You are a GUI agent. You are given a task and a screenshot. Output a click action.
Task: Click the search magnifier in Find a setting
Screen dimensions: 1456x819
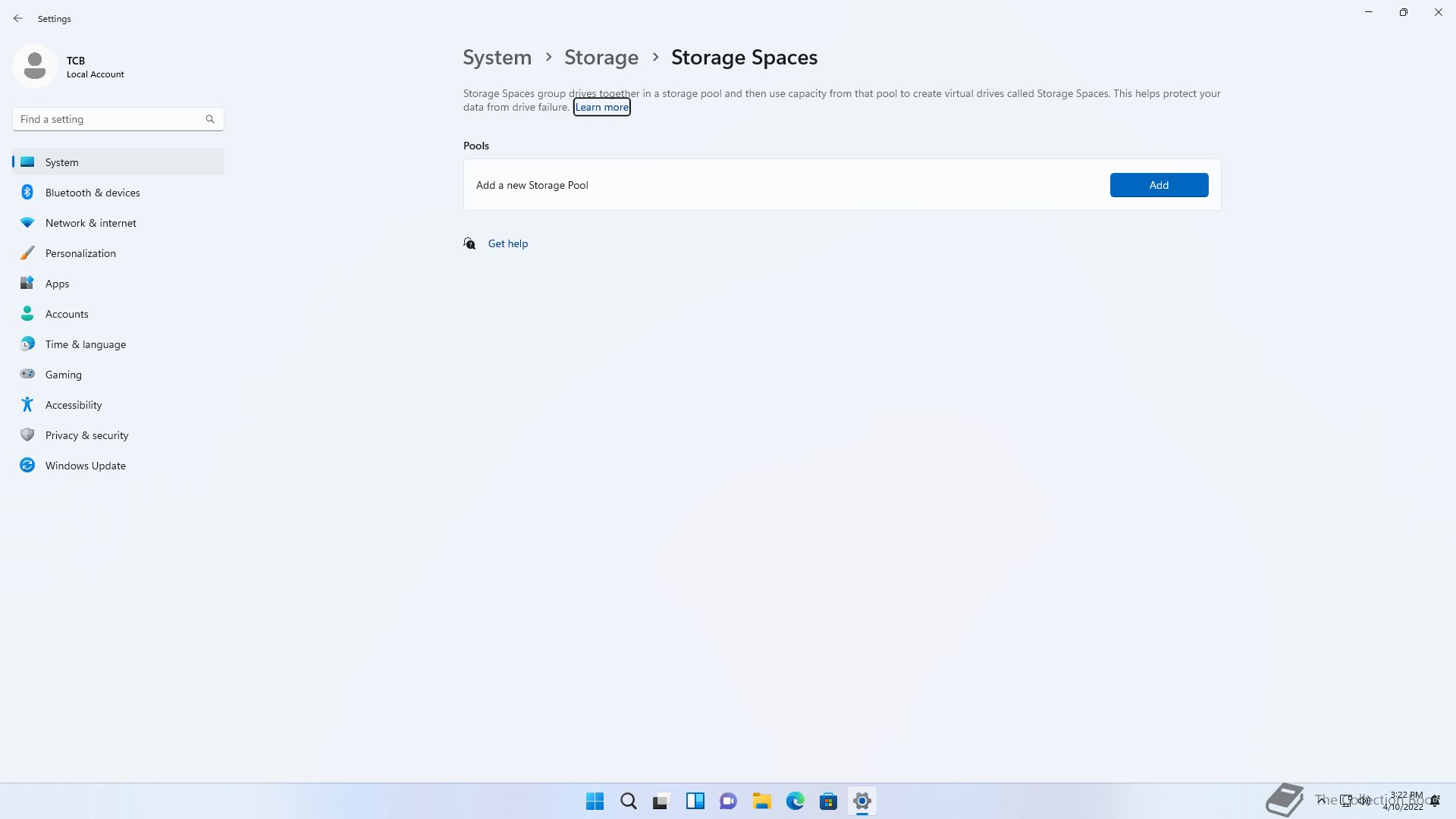coord(210,119)
